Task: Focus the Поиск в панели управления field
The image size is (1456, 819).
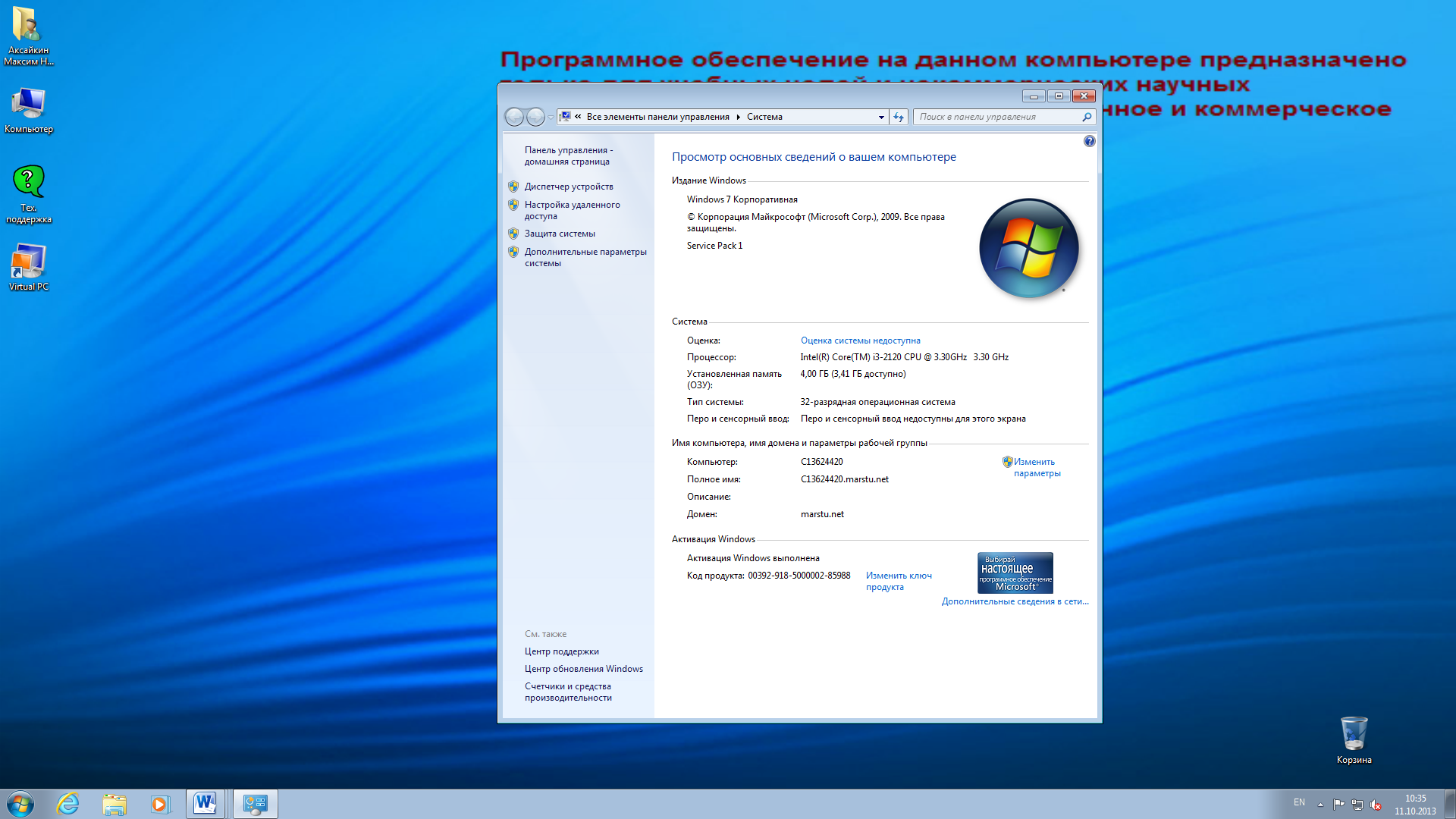Action: point(996,117)
